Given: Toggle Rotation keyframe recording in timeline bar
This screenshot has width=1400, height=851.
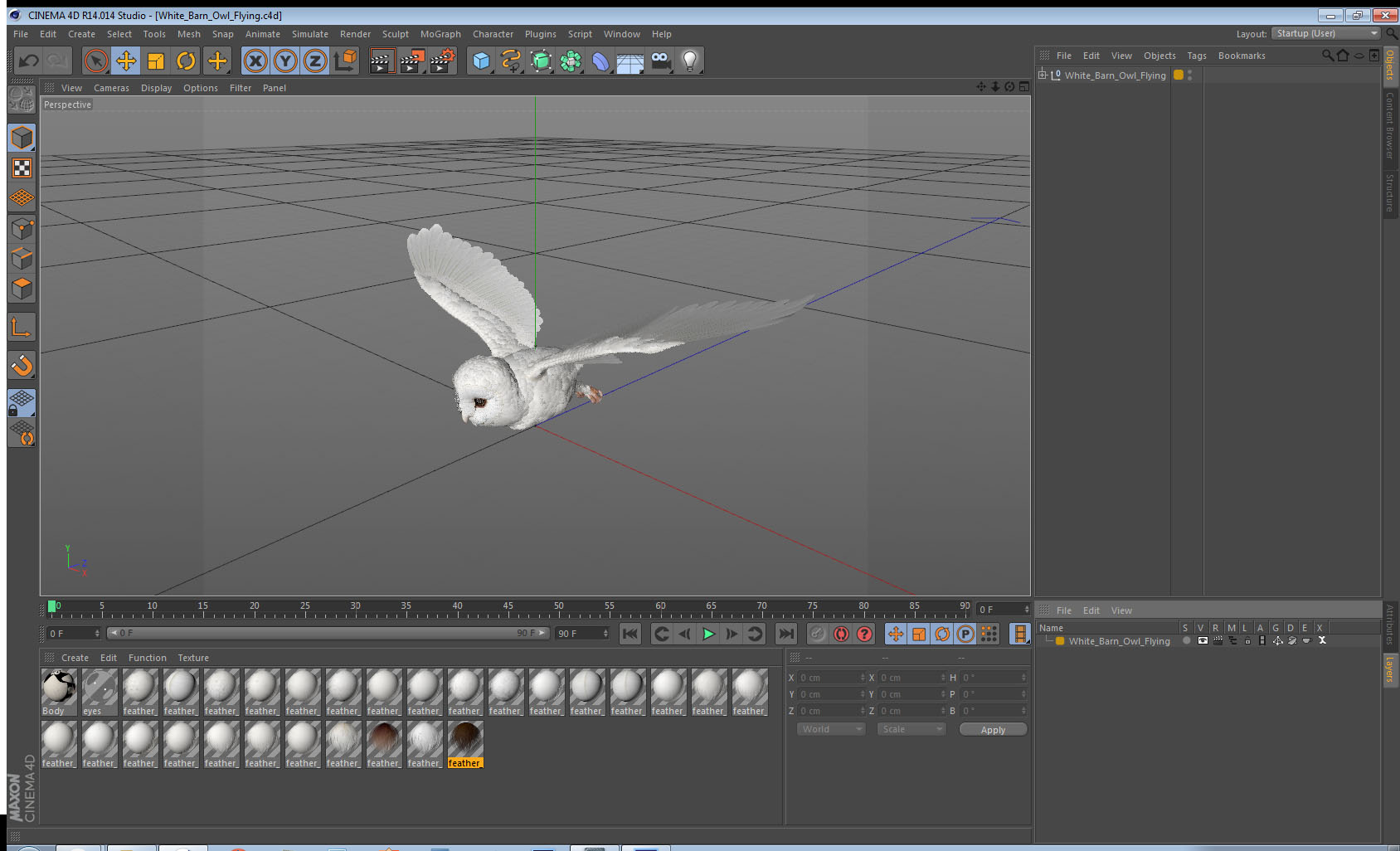Looking at the screenshot, I should [942, 634].
